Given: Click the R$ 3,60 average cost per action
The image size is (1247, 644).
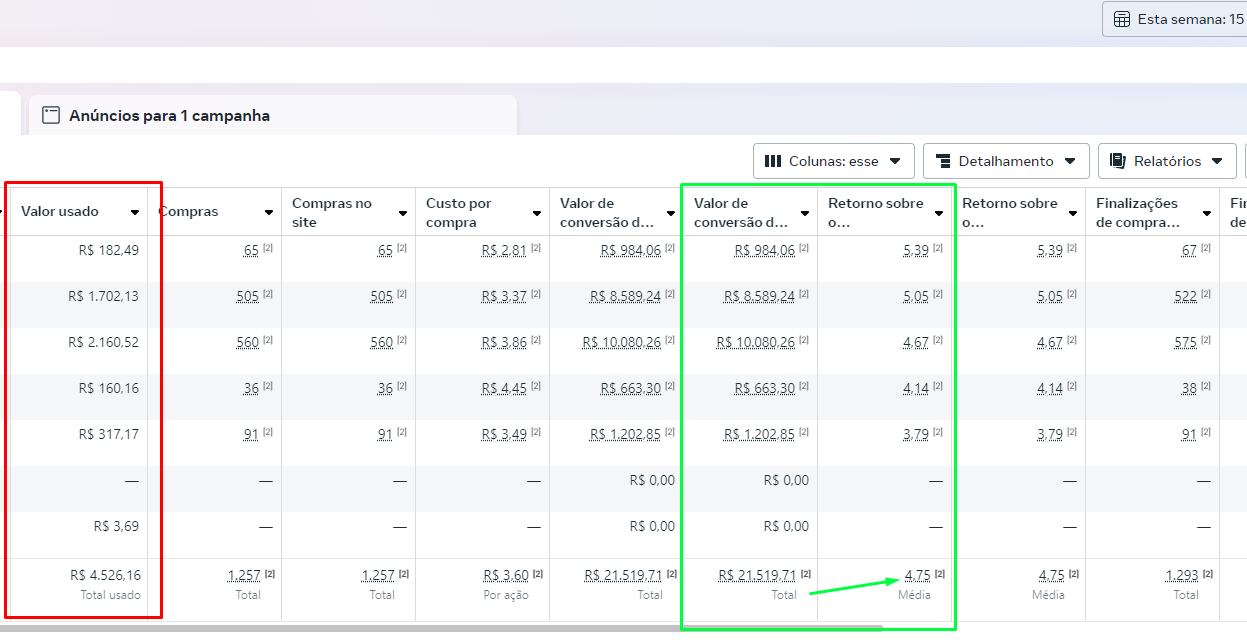Looking at the screenshot, I should [506, 575].
